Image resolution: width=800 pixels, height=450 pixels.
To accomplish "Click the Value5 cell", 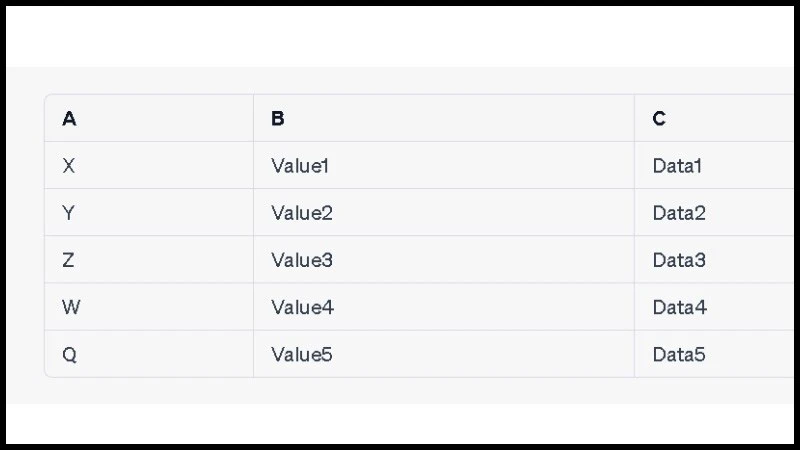I will tap(301, 354).
